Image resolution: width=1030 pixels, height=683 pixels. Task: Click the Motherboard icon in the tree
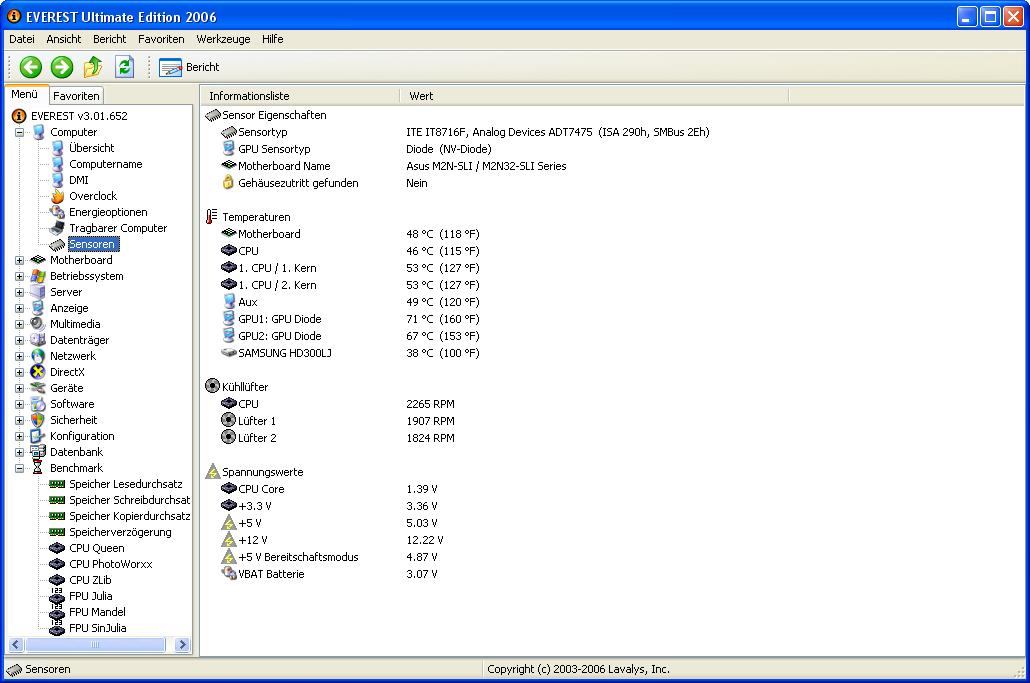pos(38,260)
